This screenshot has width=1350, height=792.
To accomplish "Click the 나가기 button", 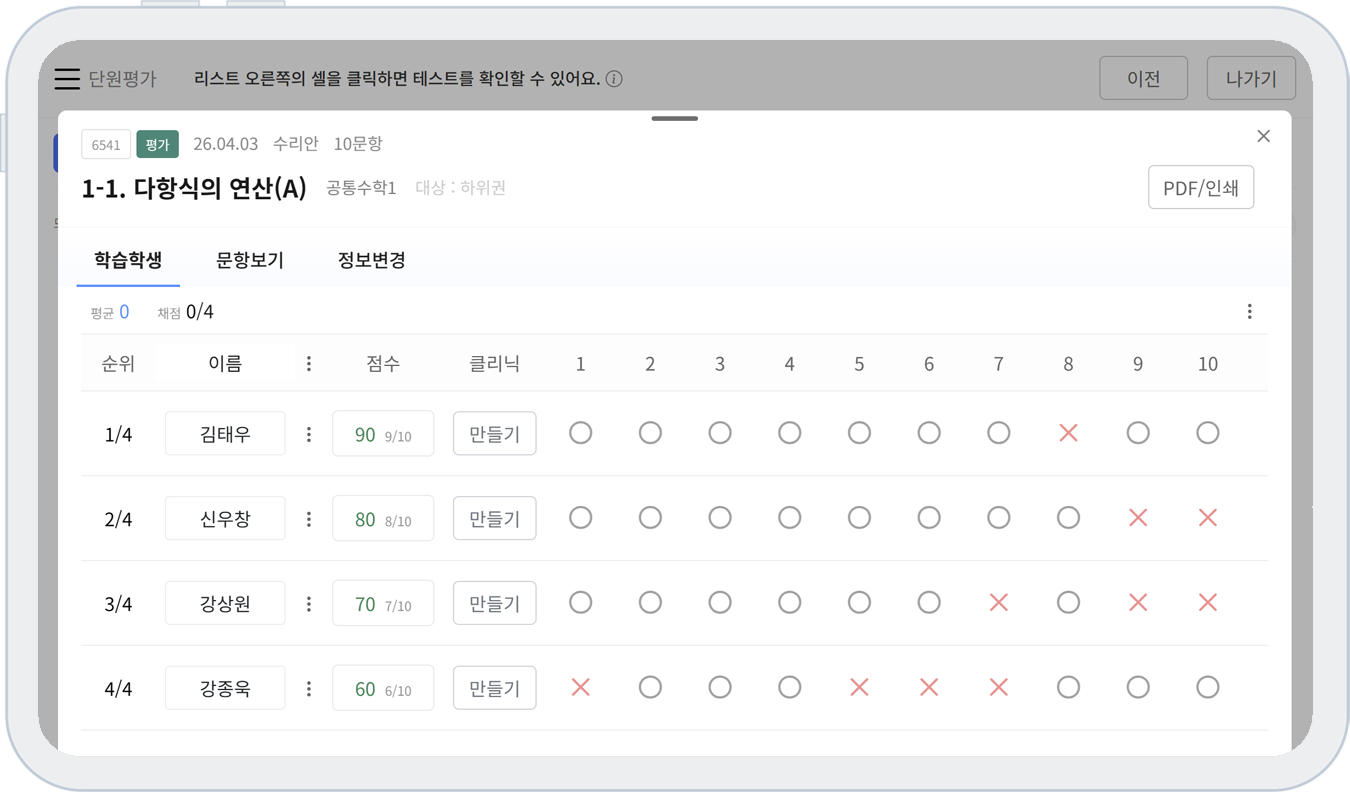I will point(1251,79).
